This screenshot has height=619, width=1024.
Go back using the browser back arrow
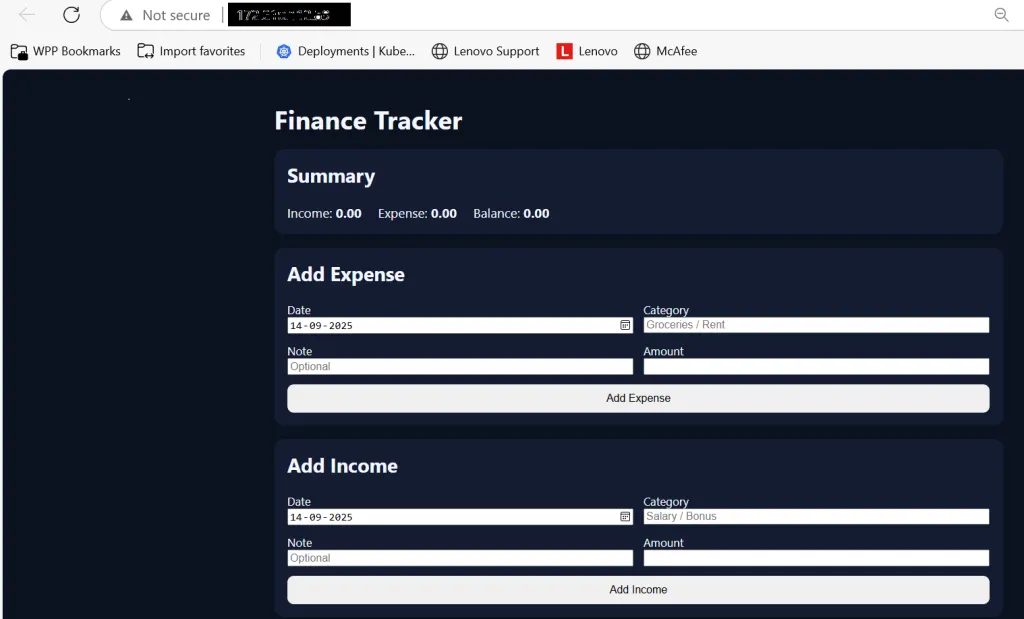26,14
